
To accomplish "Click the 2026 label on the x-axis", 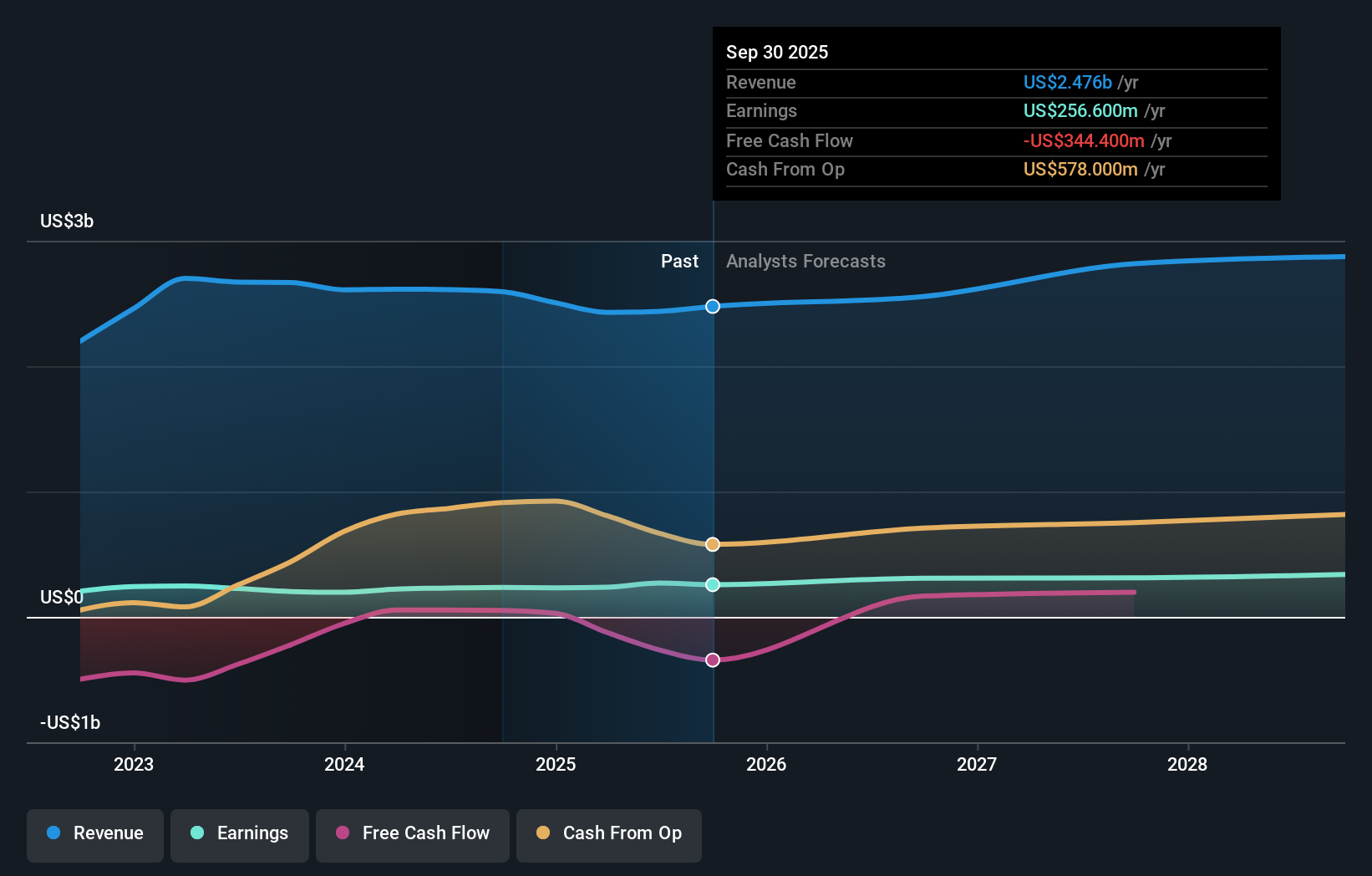I will [768, 764].
